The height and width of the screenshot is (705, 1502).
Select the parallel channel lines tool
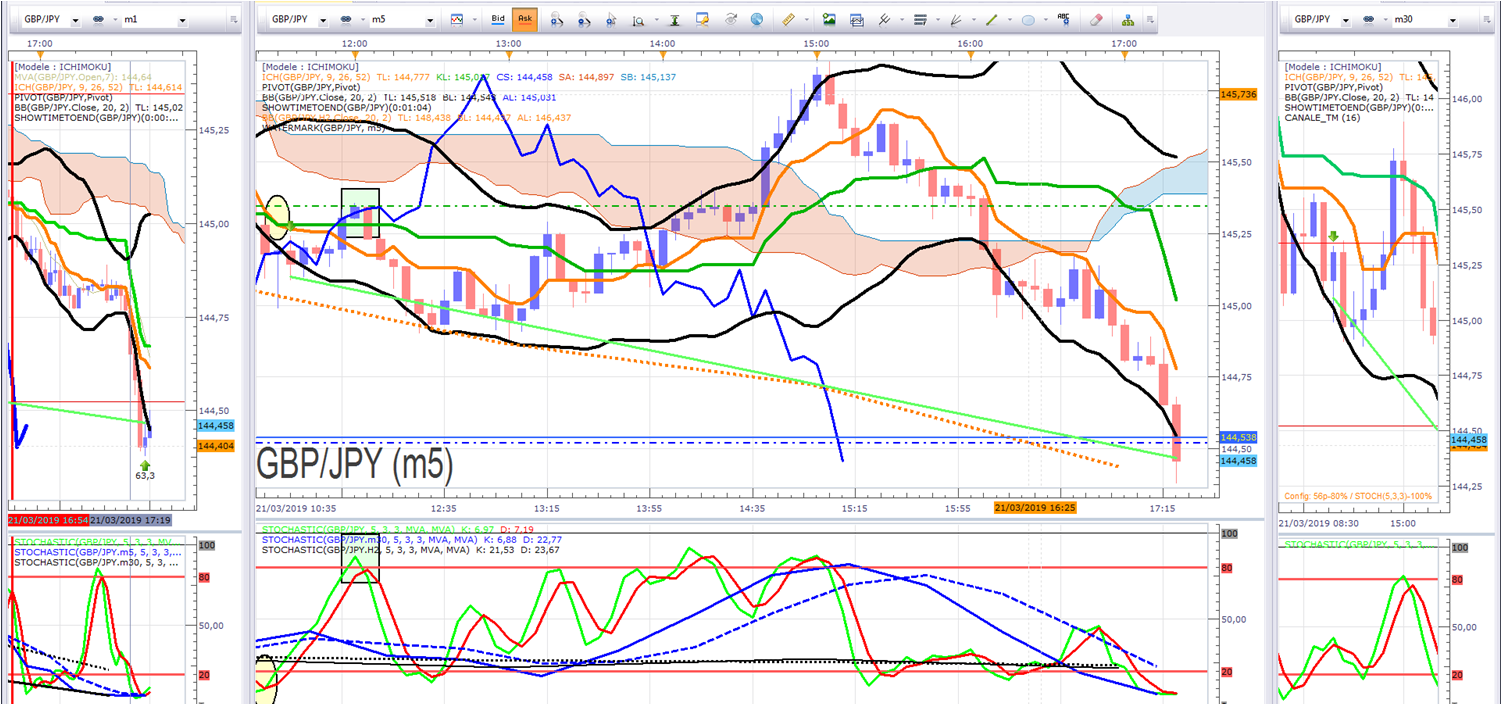pos(885,19)
